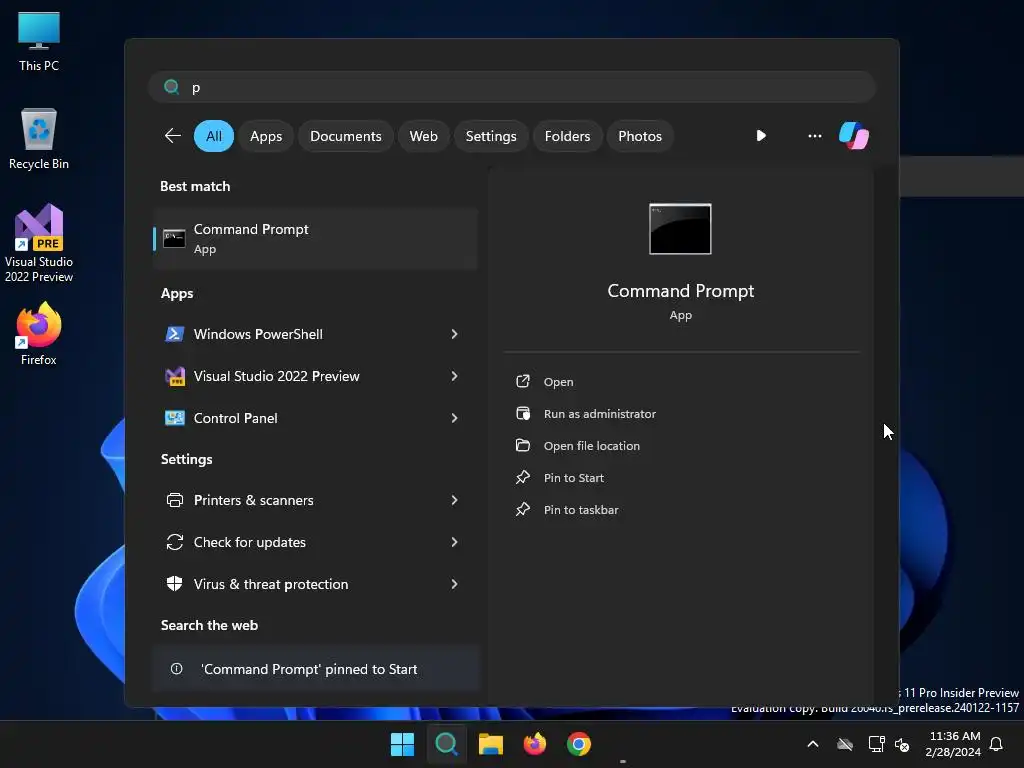Open Virus & threat protection setting
The width and height of the screenshot is (1024, 768).
coord(315,584)
